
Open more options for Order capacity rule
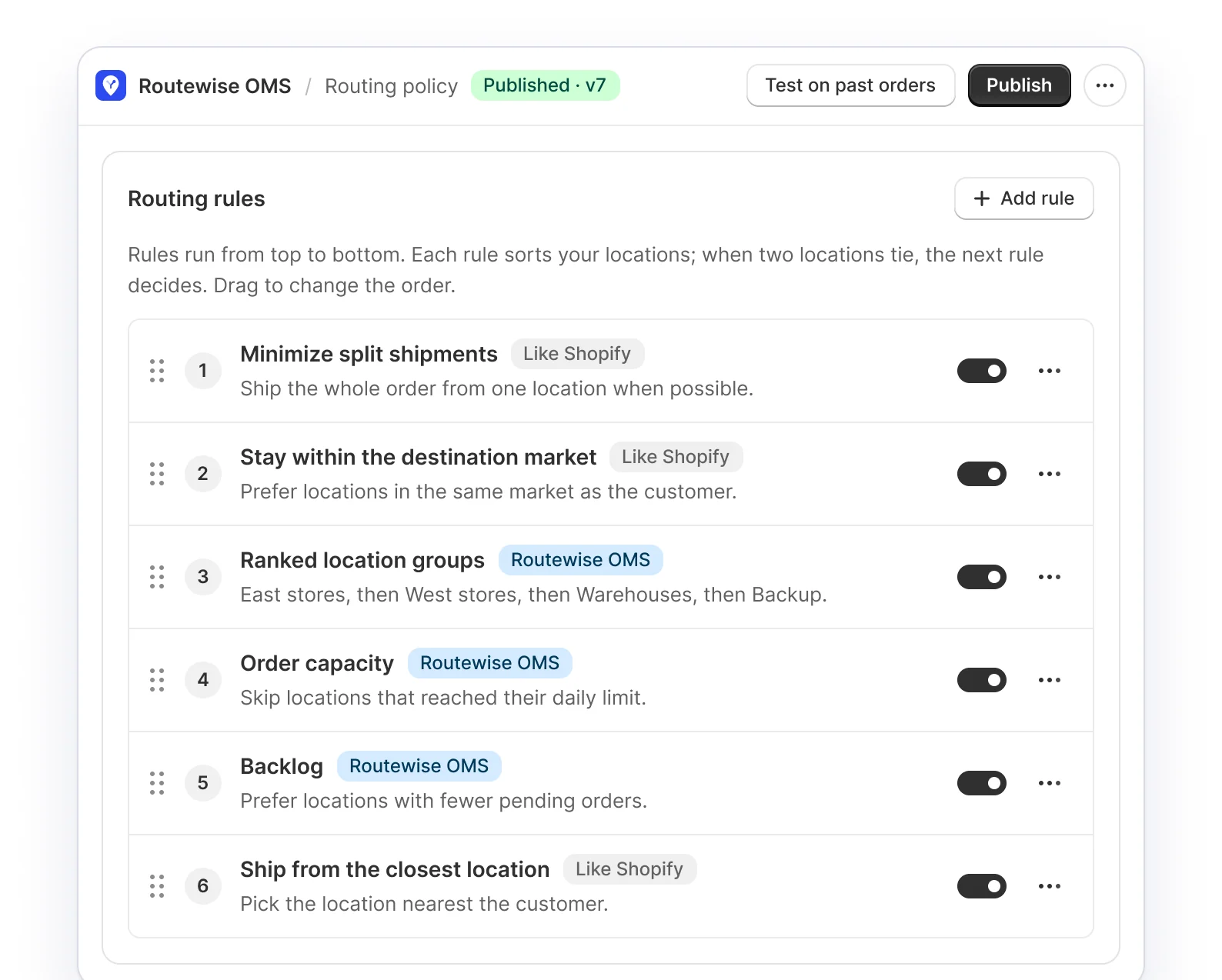1050,680
